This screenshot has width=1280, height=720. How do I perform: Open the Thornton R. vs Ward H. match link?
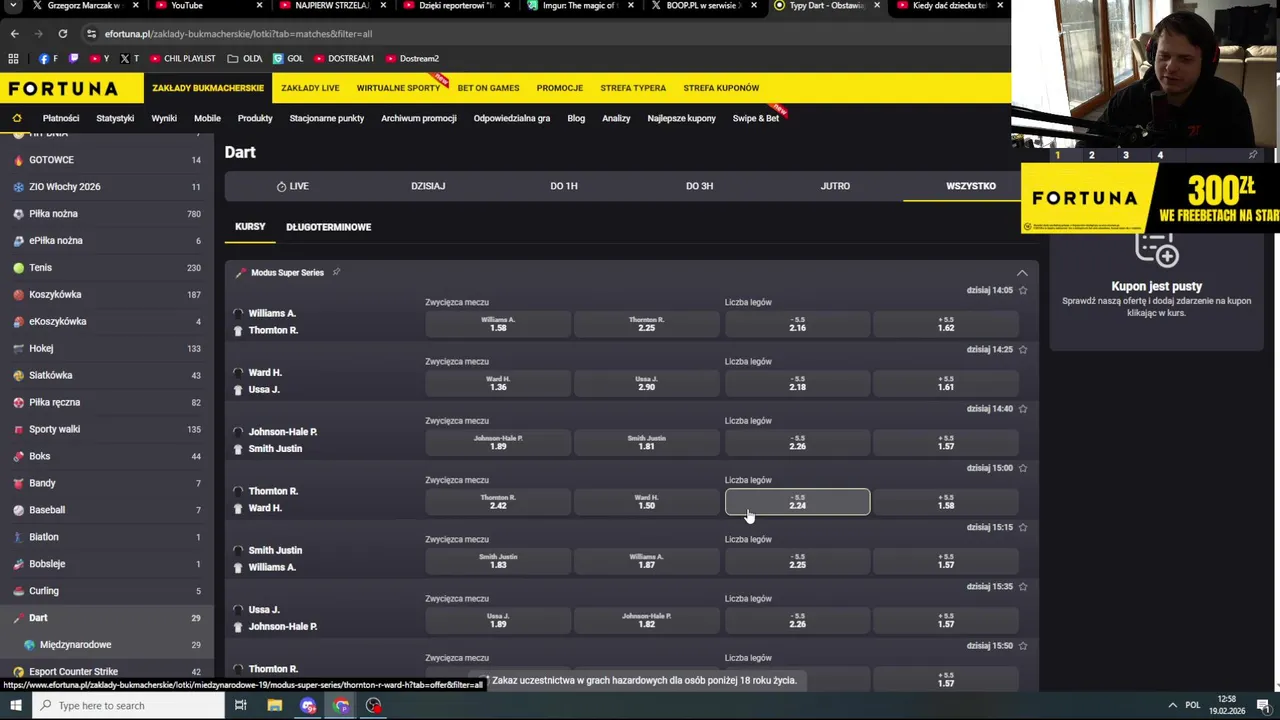click(273, 500)
